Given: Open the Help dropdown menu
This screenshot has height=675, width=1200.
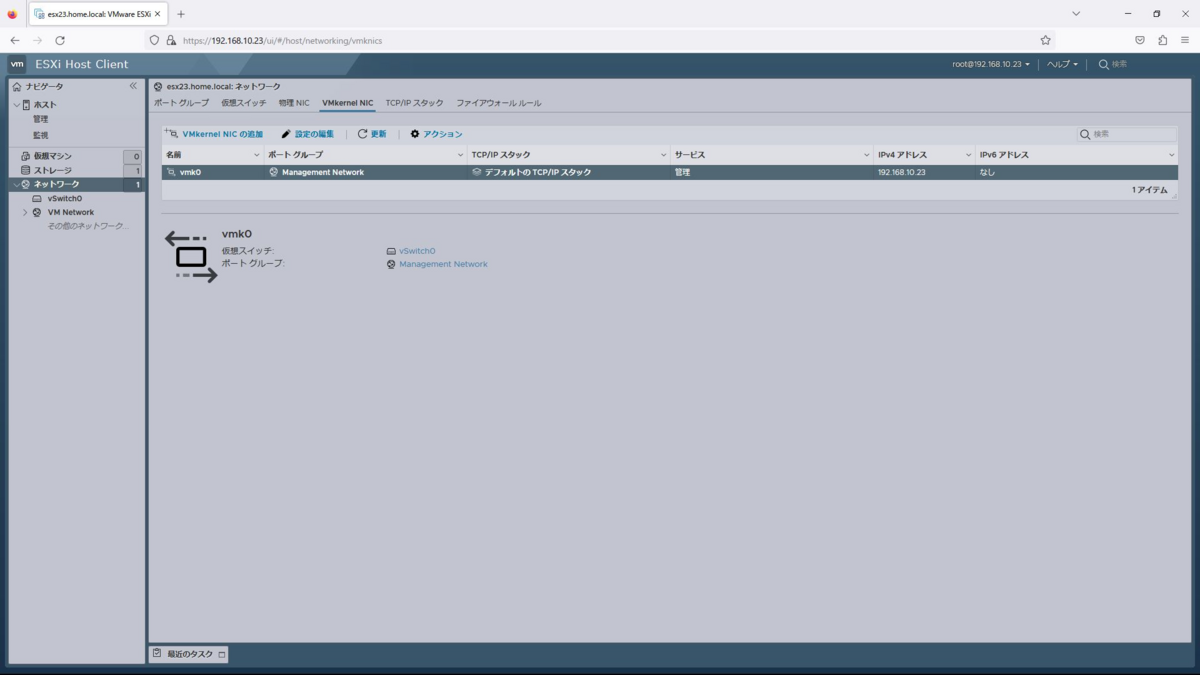Looking at the screenshot, I should pos(1062,64).
